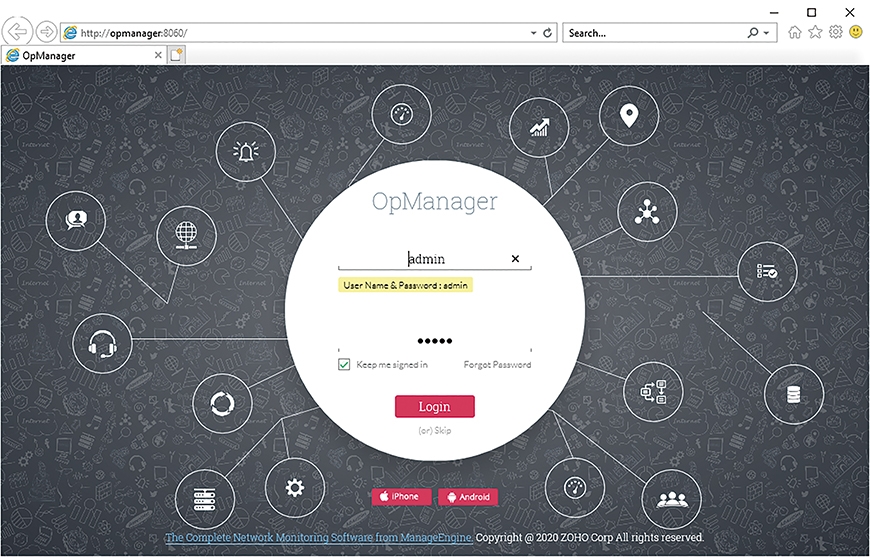
Task: Click the rising chart graph icon
Action: 539,128
